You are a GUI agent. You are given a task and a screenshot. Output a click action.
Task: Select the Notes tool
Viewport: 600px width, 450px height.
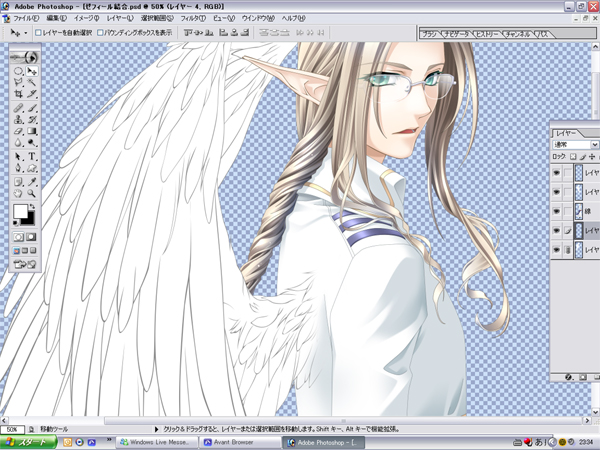click(x=18, y=182)
